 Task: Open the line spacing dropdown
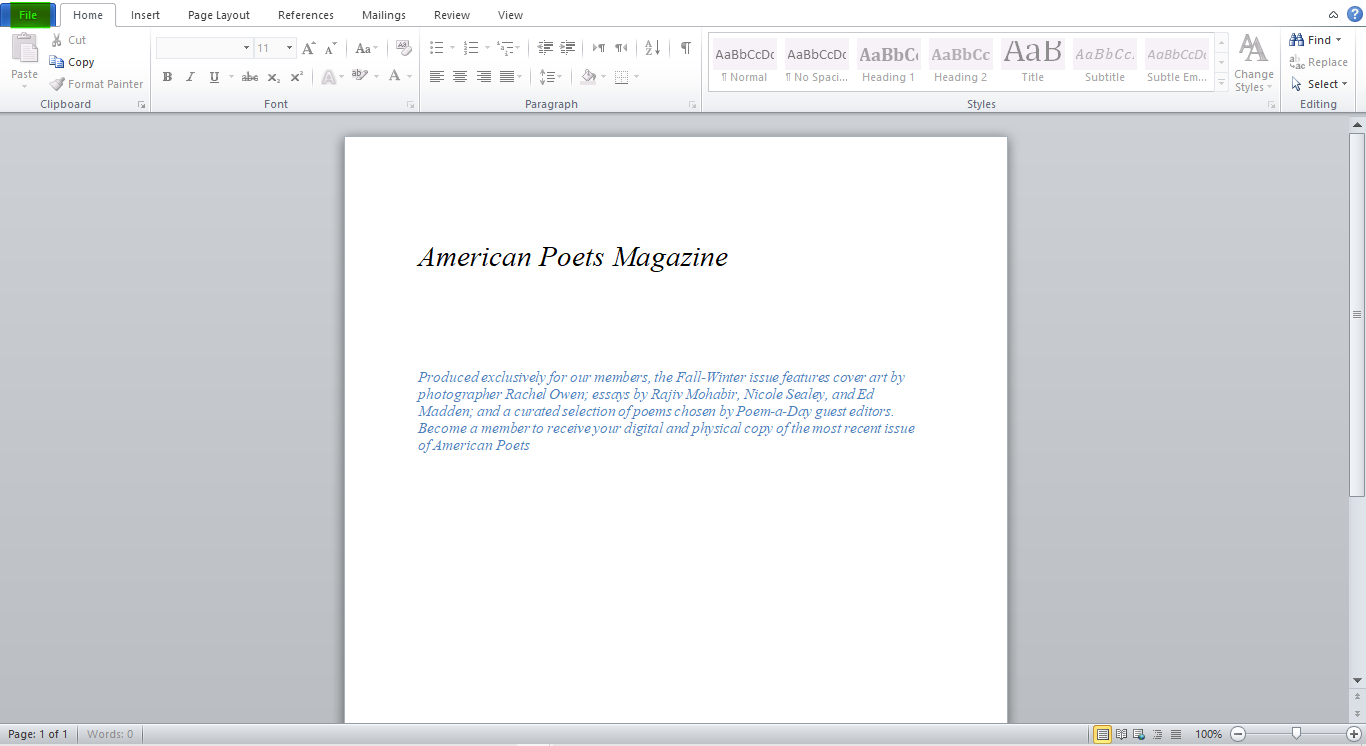click(x=550, y=77)
